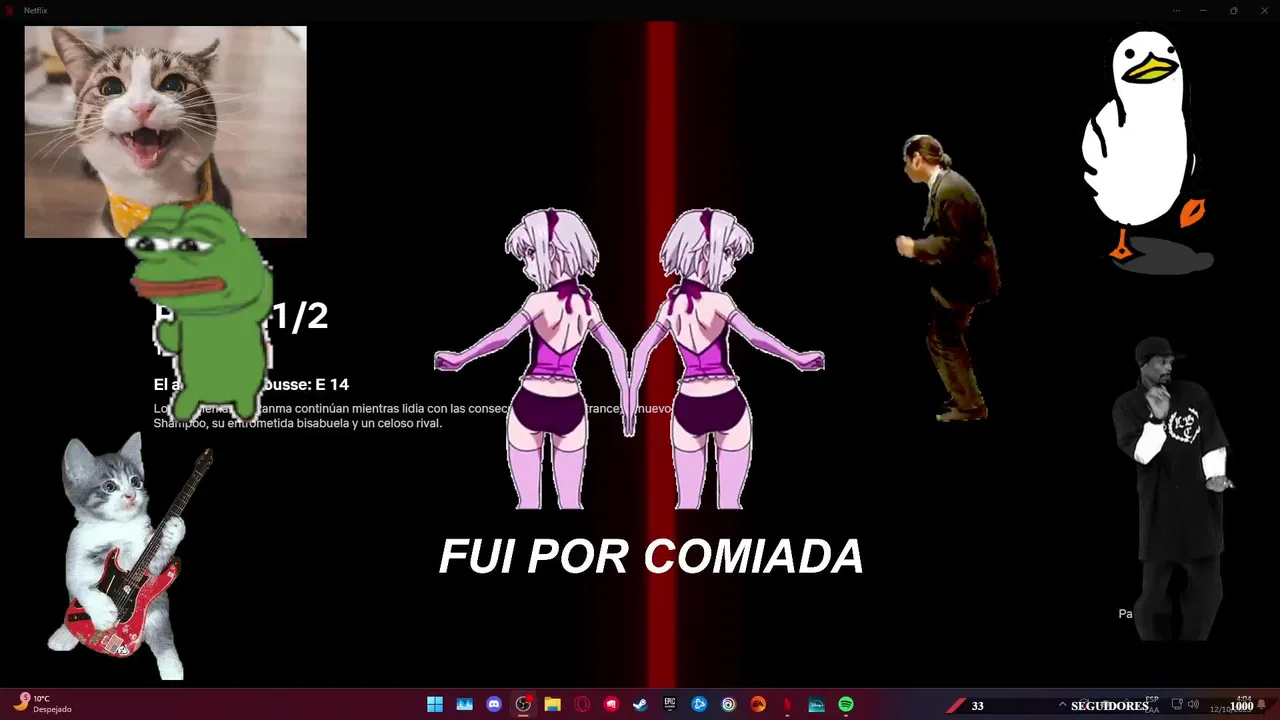
Task: Show hidden system tray icons
Action: click(x=1062, y=704)
